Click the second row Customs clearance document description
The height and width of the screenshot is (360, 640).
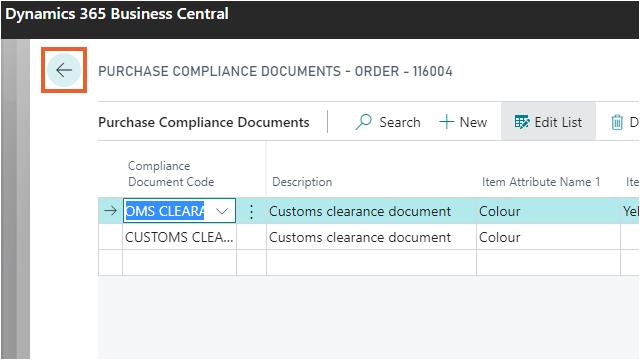[x=360, y=237]
